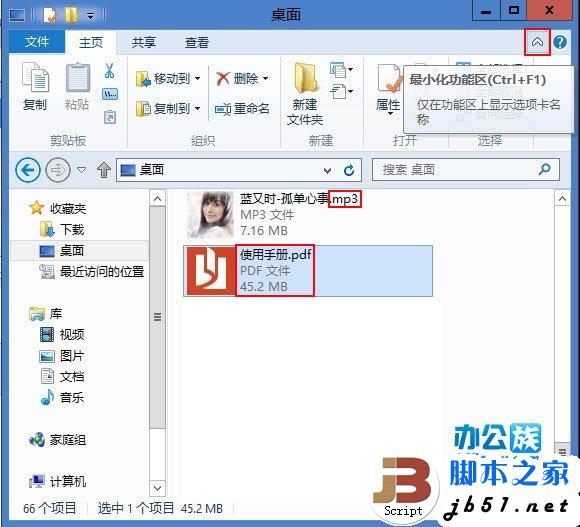This screenshot has width=580, height=527.
Task: Switch to the Home (主页) tab
Action: pos(91,42)
